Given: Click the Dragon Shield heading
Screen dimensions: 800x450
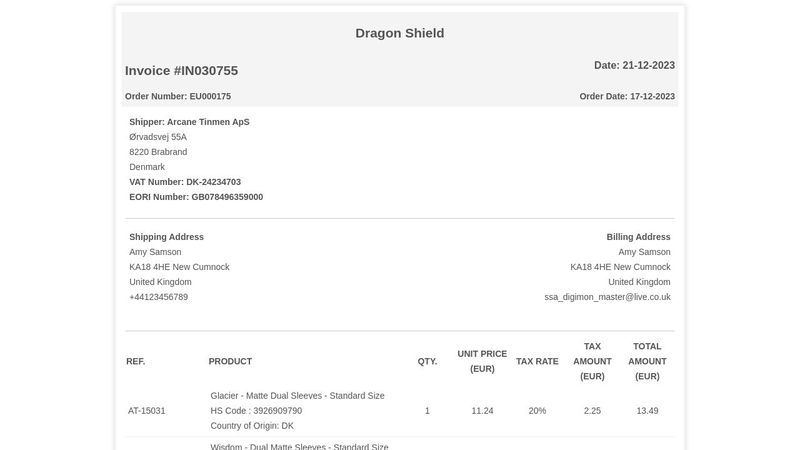Looking at the screenshot, I should tap(399, 33).
